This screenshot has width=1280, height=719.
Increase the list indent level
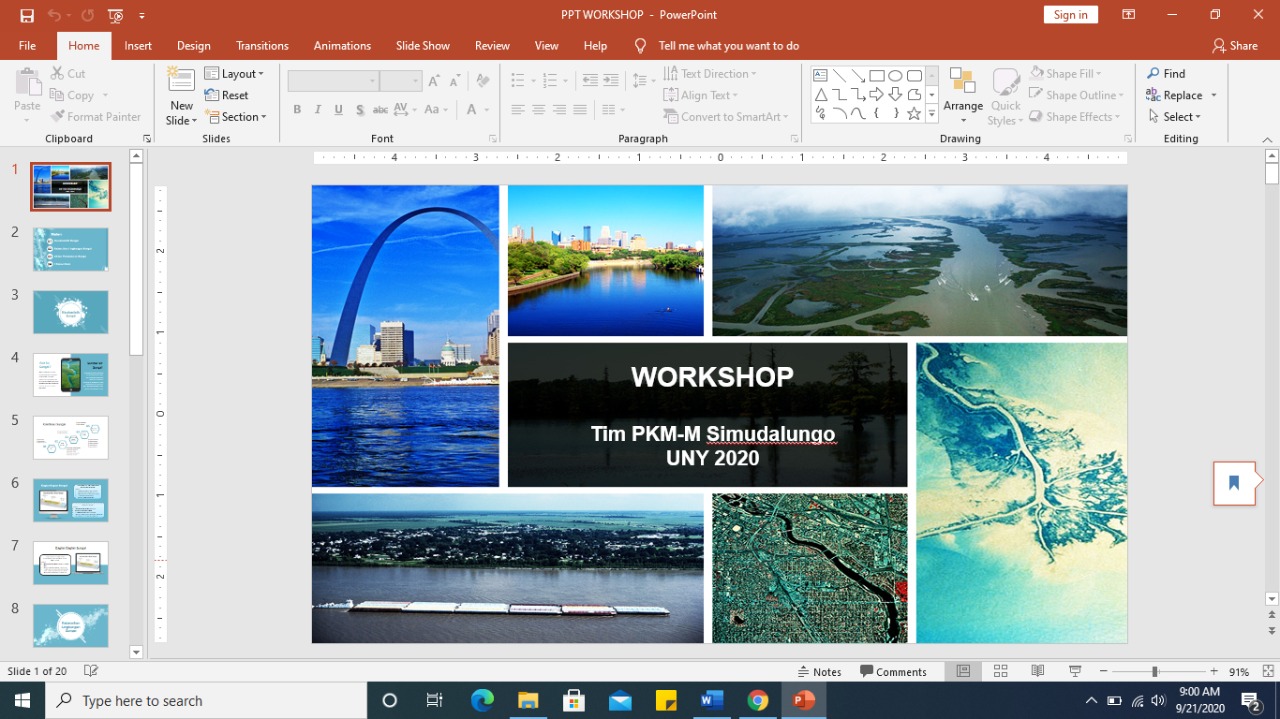[610, 81]
